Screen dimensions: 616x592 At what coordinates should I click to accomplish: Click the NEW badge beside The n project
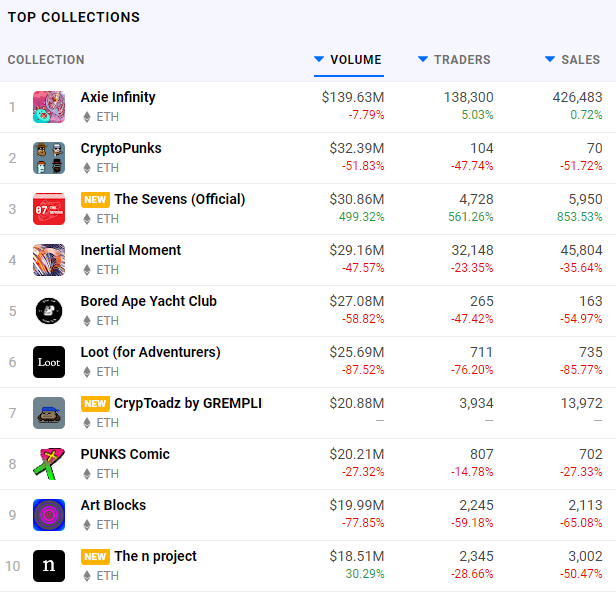(x=95, y=557)
